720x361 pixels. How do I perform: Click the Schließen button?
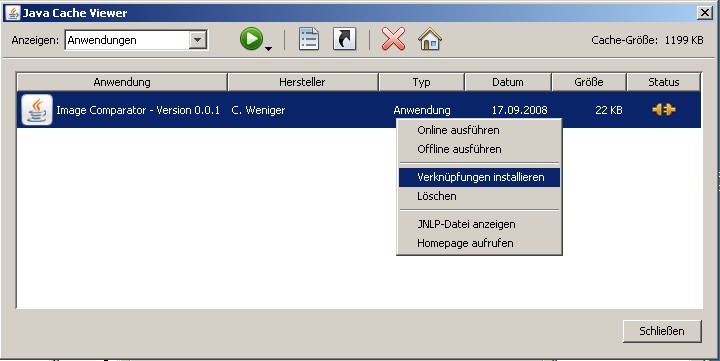662,331
